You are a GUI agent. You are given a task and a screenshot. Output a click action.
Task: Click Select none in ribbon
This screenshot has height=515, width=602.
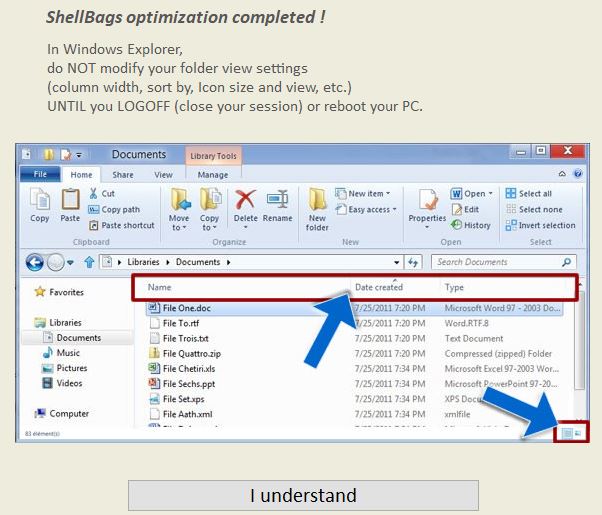coord(534,209)
